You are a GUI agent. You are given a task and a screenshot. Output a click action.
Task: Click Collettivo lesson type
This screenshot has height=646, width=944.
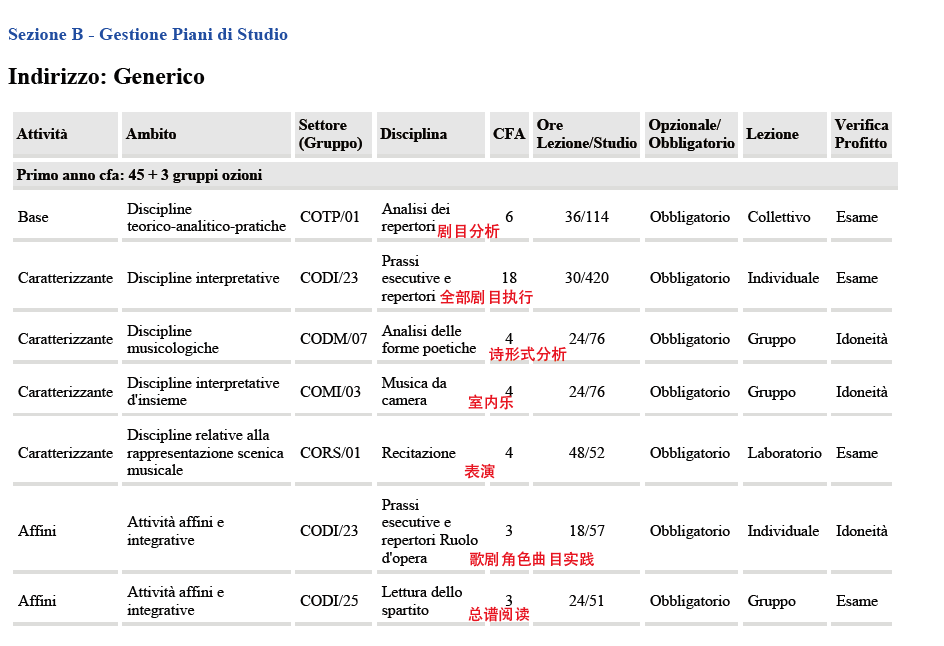click(779, 217)
